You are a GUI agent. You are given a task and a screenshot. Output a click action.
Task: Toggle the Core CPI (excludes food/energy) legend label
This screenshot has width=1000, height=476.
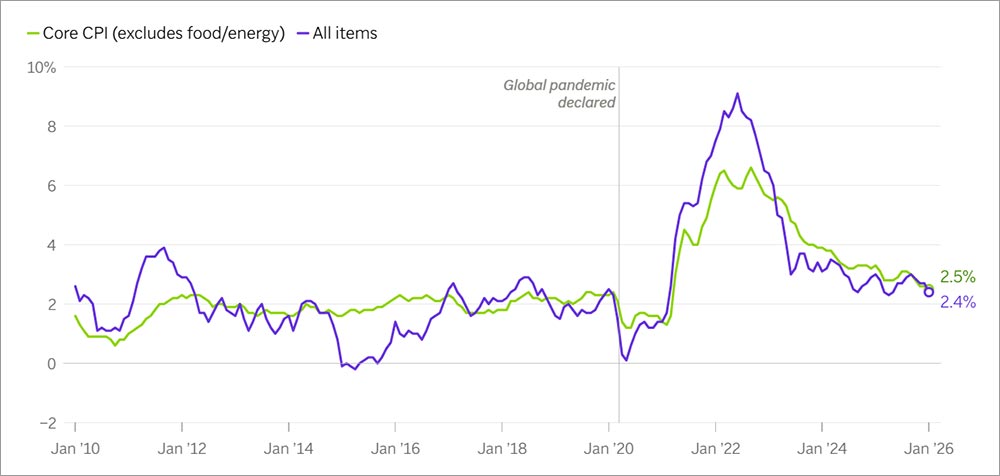click(166, 32)
